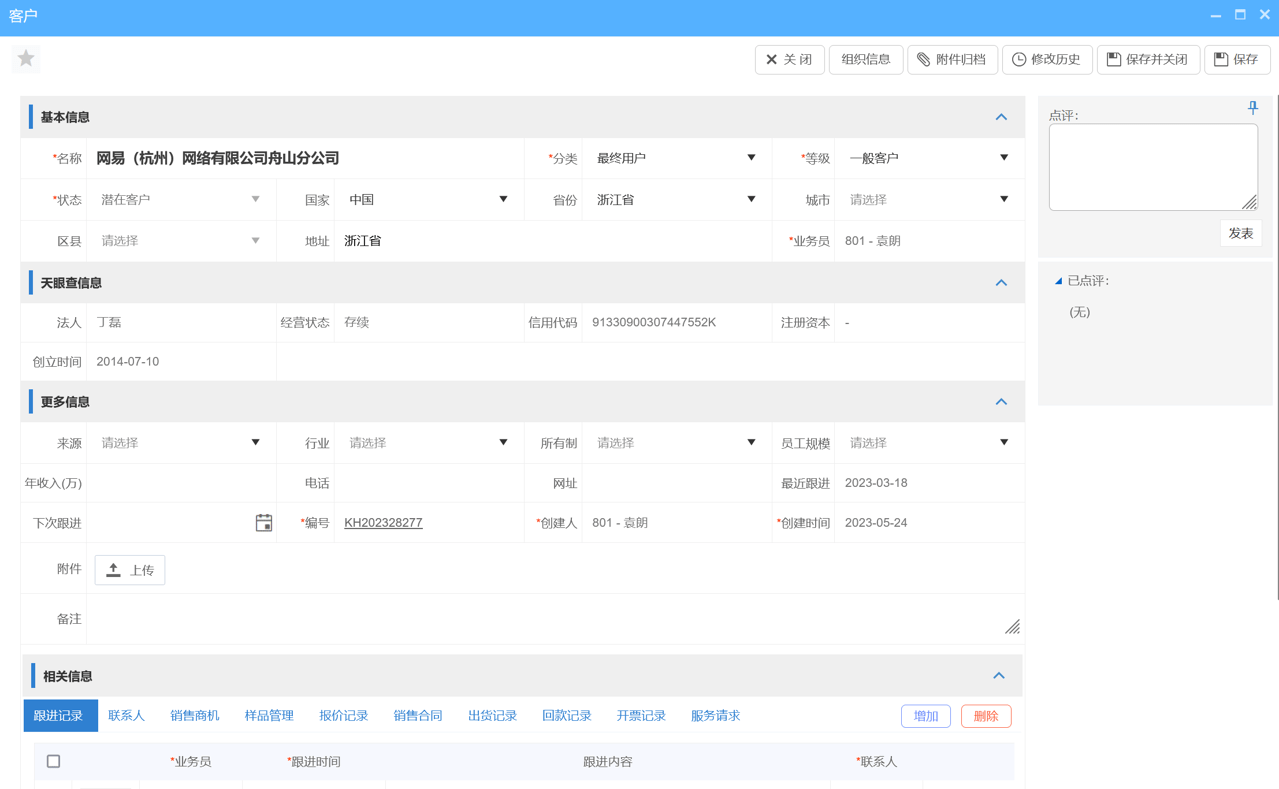Collapse the 天眼查信息 section
The width and height of the screenshot is (1279, 789).
pos(1000,282)
